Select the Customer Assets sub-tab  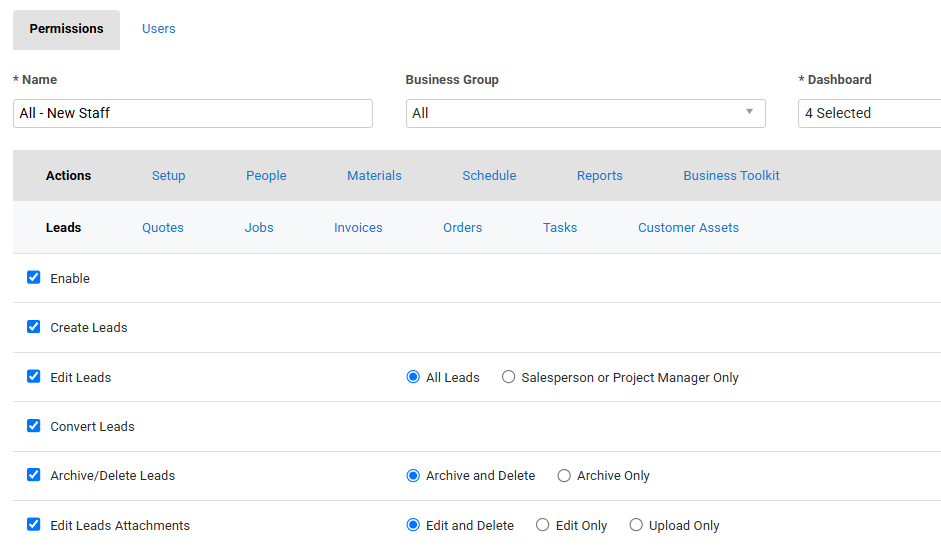(688, 228)
